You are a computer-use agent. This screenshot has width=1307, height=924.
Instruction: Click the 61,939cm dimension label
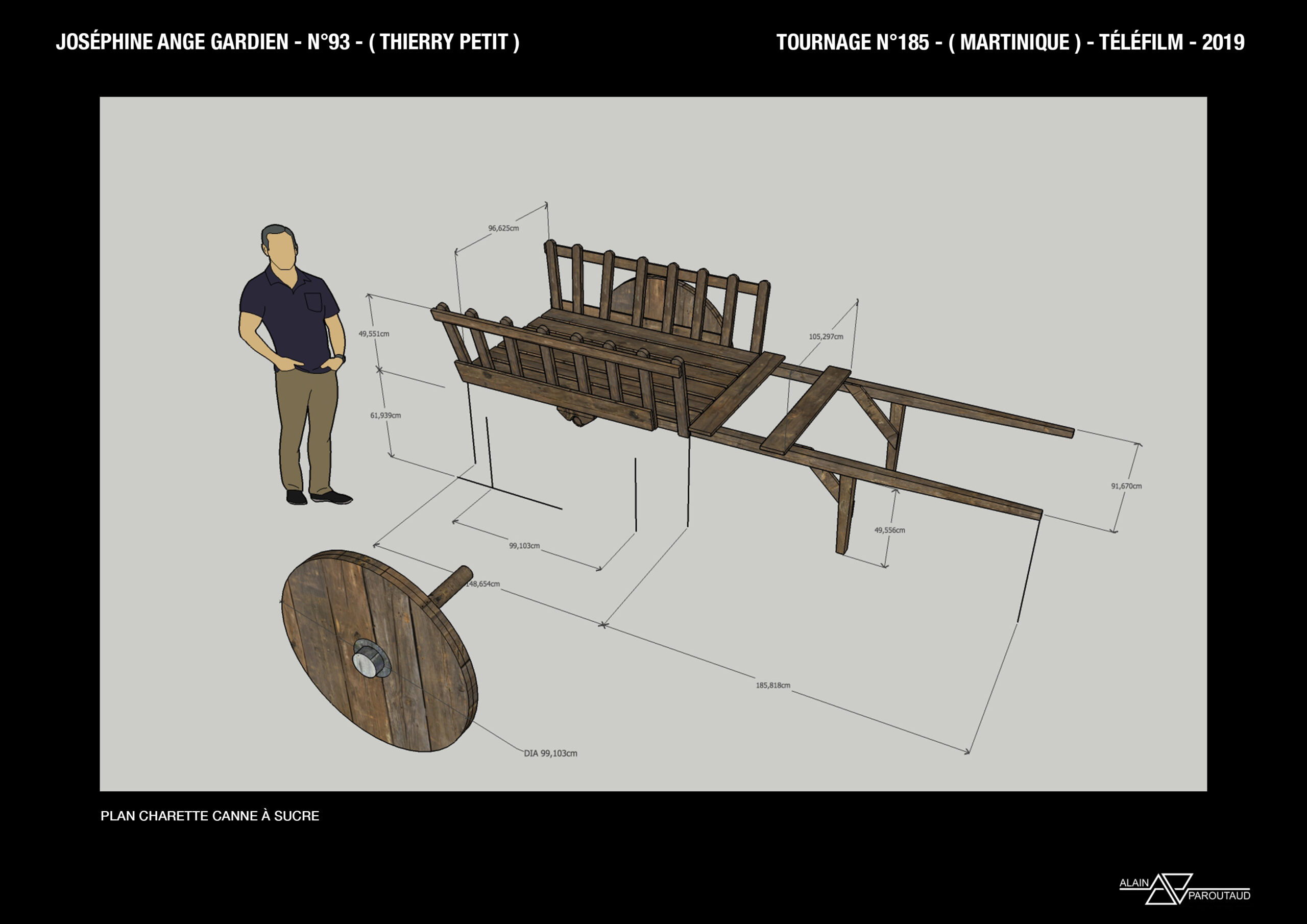[x=385, y=416]
